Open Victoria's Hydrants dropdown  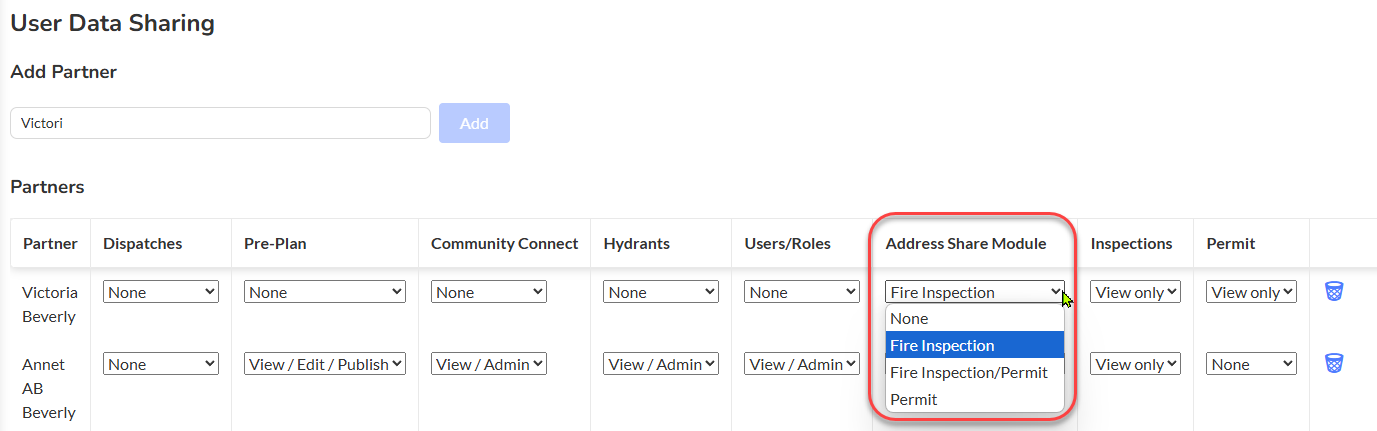pos(661,292)
